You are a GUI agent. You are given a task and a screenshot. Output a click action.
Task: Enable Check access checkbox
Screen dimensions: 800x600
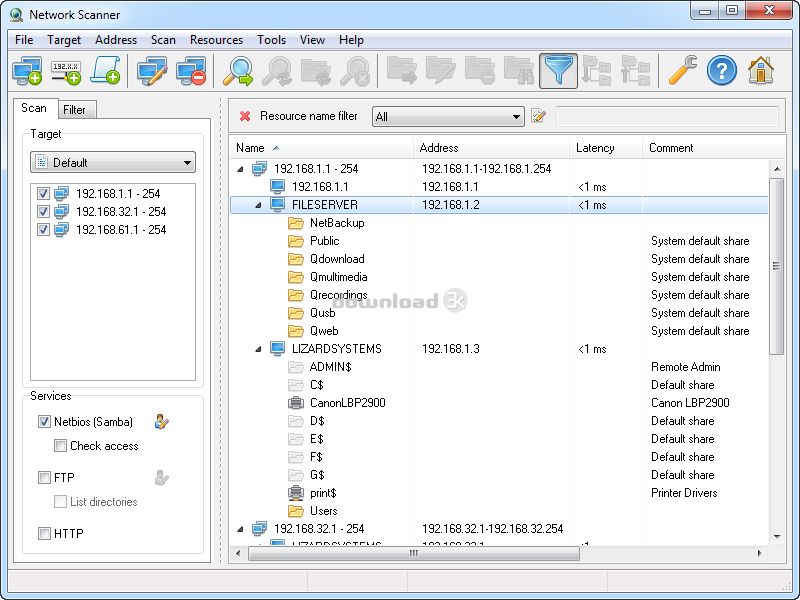pos(60,446)
